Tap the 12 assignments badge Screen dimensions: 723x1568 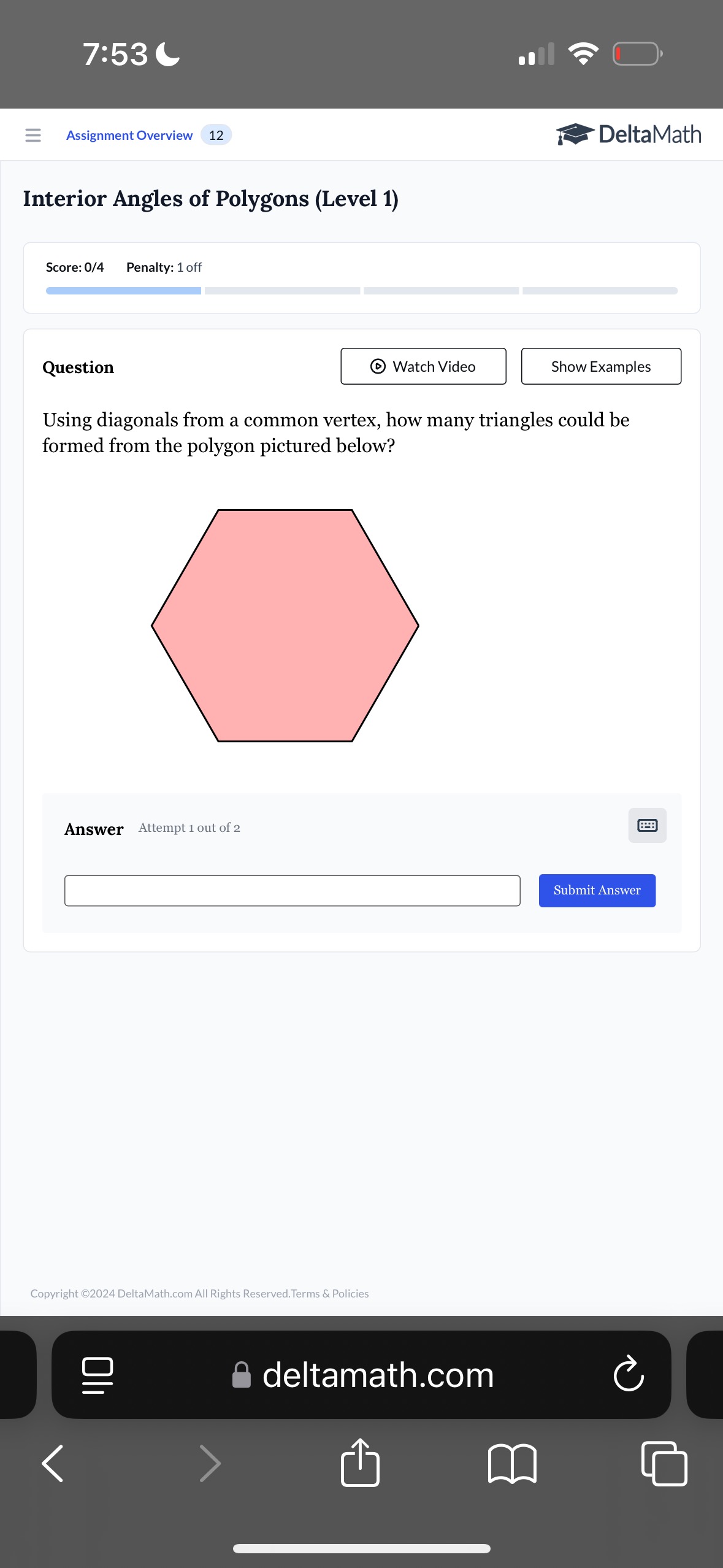tap(216, 135)
